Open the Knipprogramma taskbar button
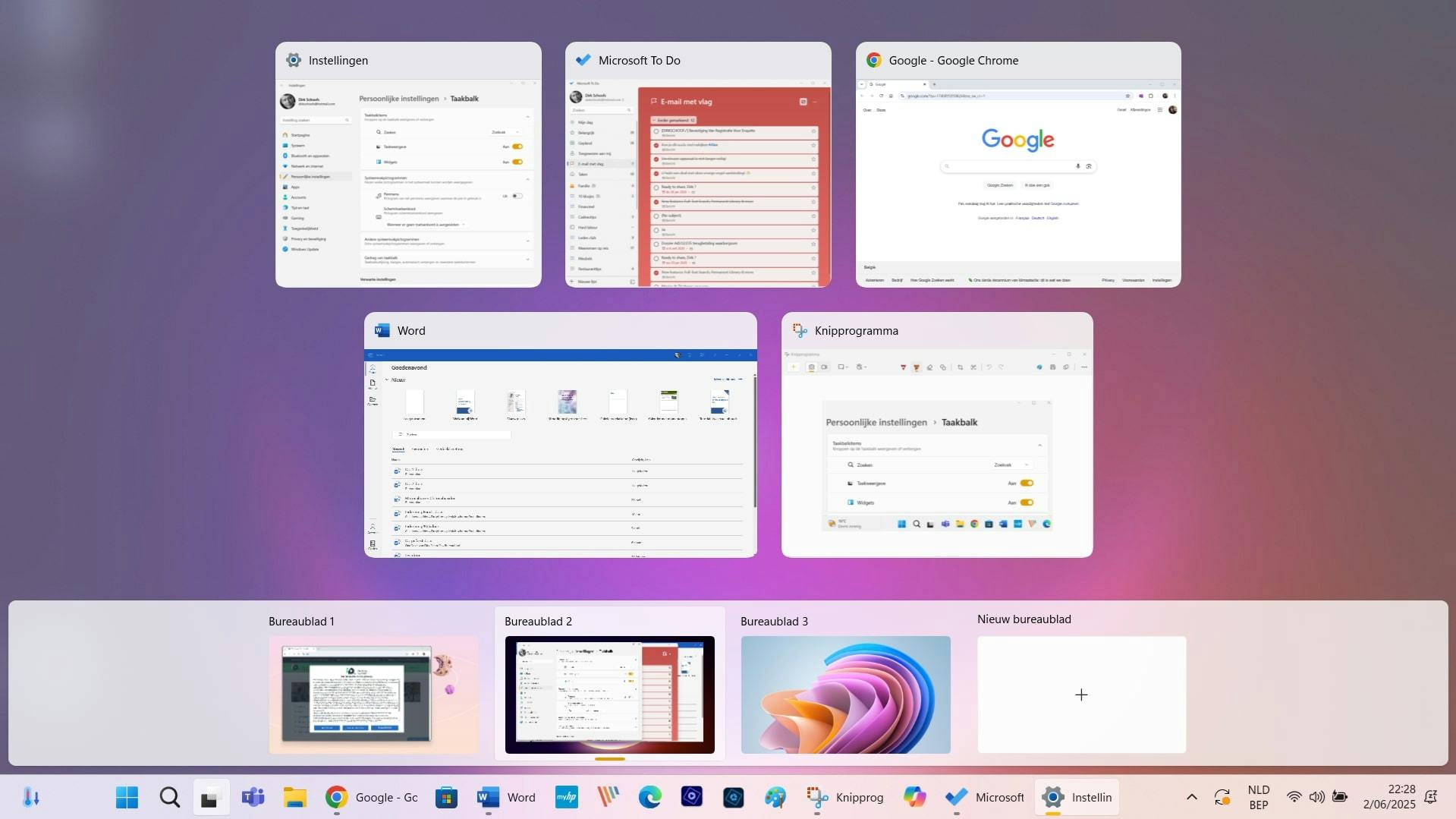 tap(845, 798)
